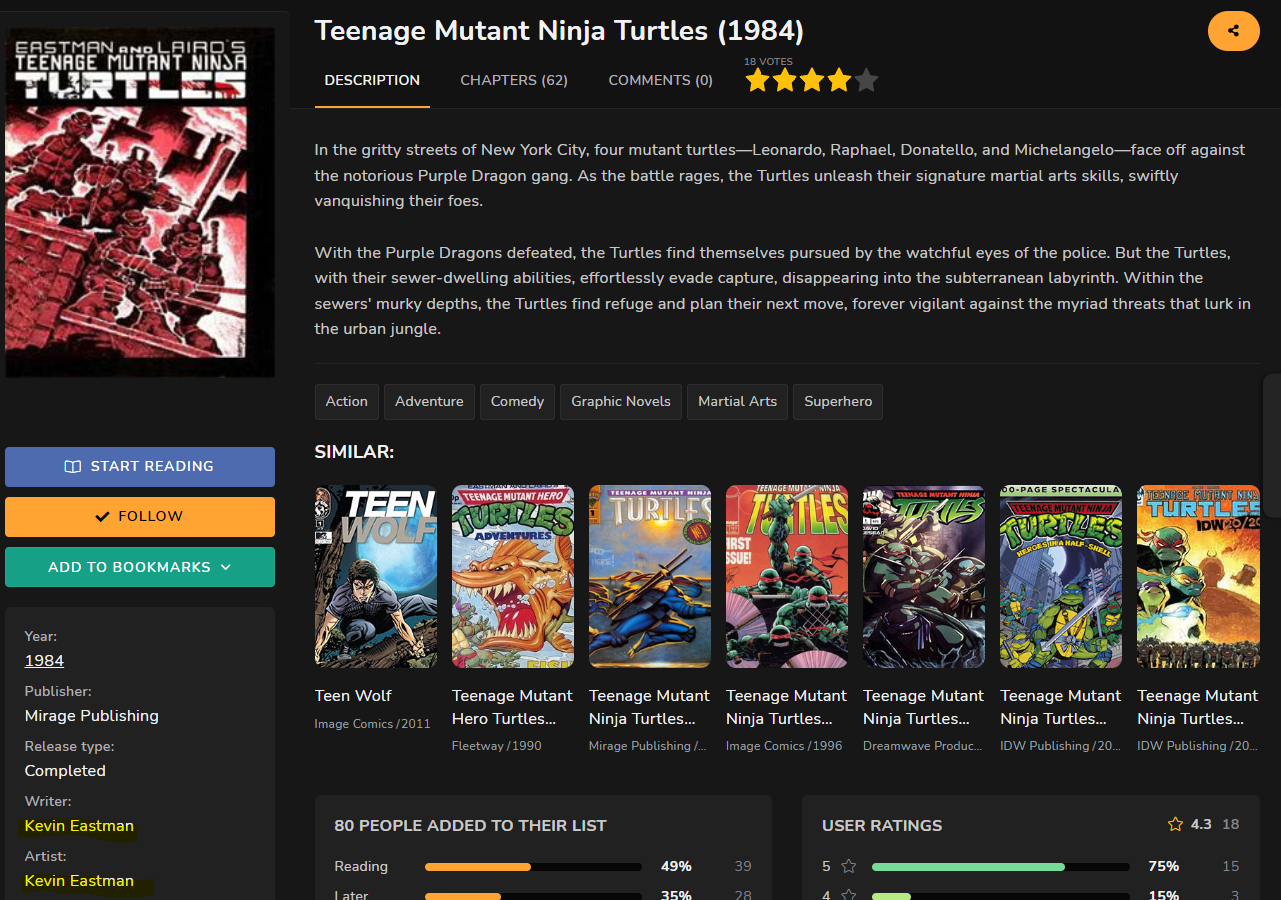
Task: Select the Comedy genre tag
Action: pyautogui.click(x=517, y=401)
